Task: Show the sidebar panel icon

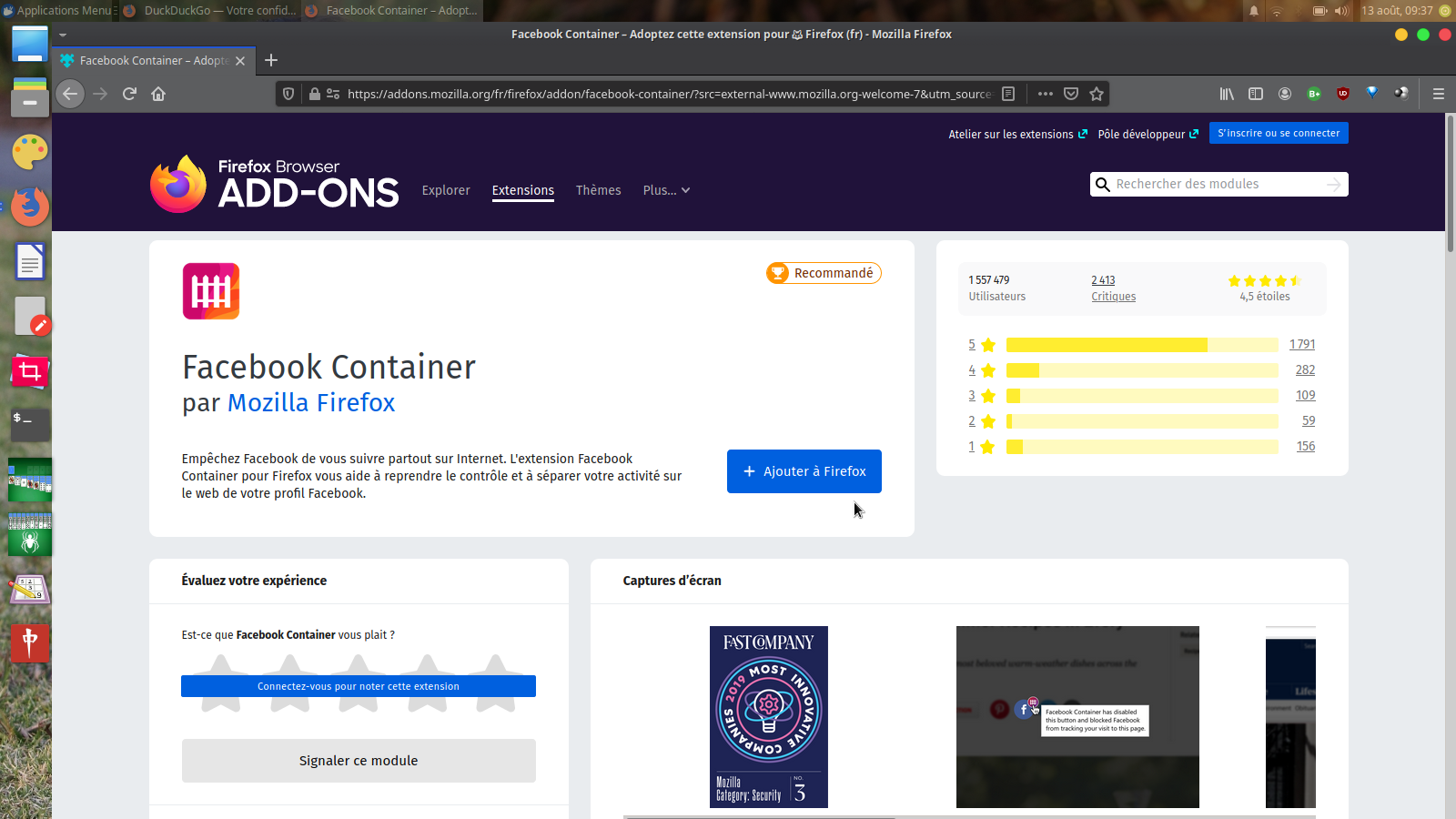Action: click(x=1256, y=94)
